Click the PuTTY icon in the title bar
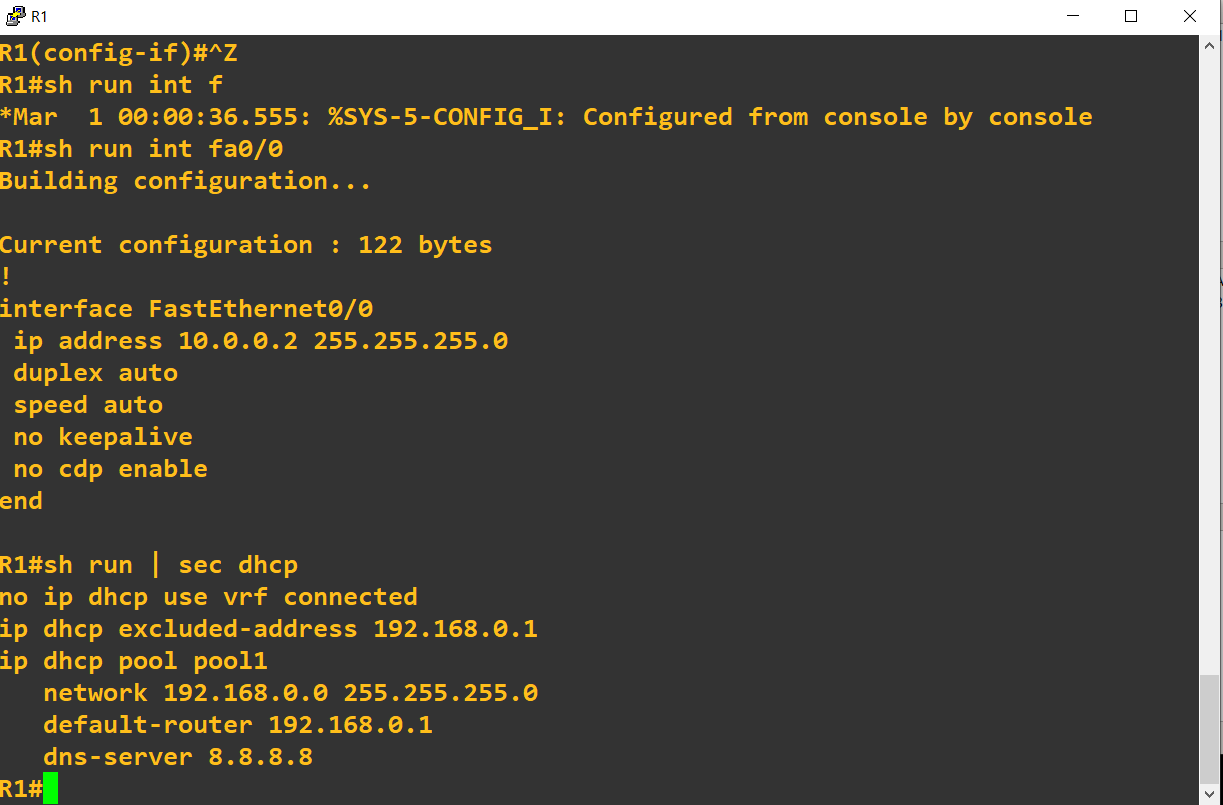Image resolution: width=1223 pixels, height=805 pixels. [14, 15]
